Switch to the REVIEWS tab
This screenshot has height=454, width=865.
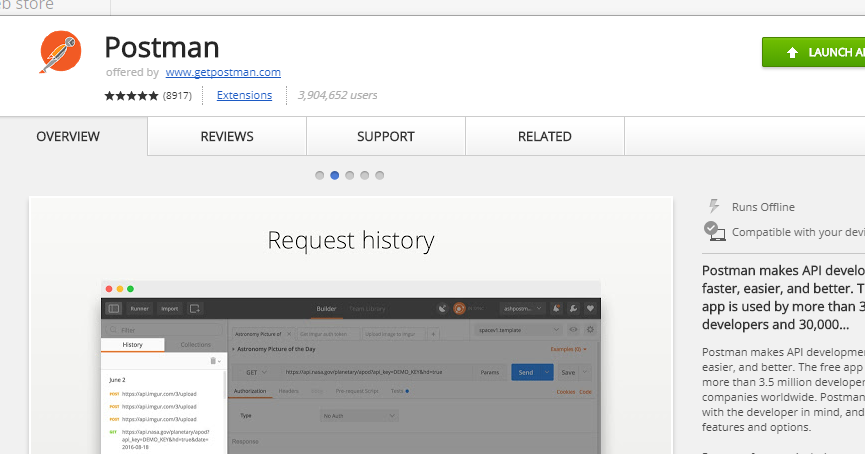click(x=227, y=136)
